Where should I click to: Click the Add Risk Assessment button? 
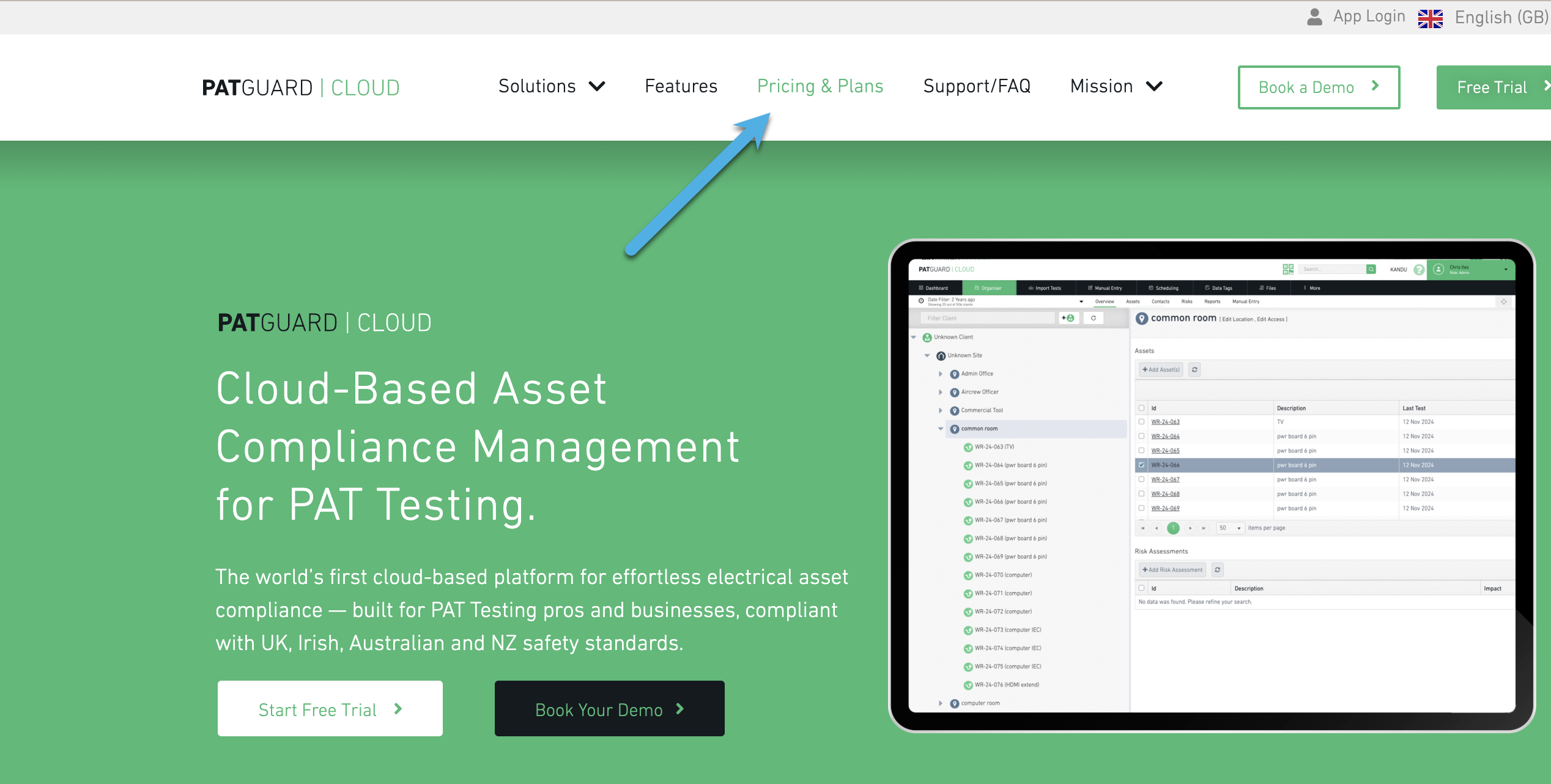tap(1172, 570)
